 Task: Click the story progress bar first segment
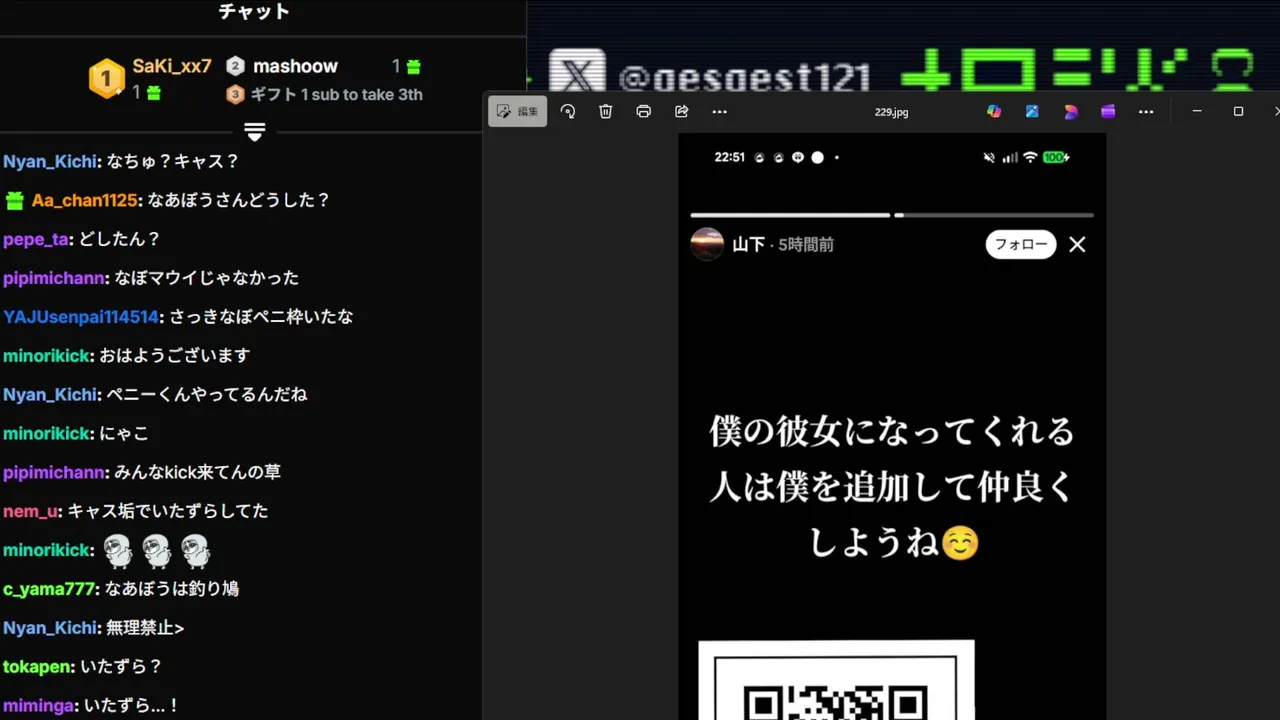coord(790,215)
